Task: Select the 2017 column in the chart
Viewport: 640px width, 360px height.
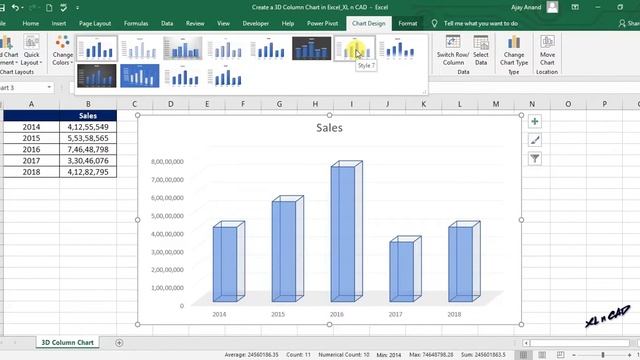Action: (405, 269)
